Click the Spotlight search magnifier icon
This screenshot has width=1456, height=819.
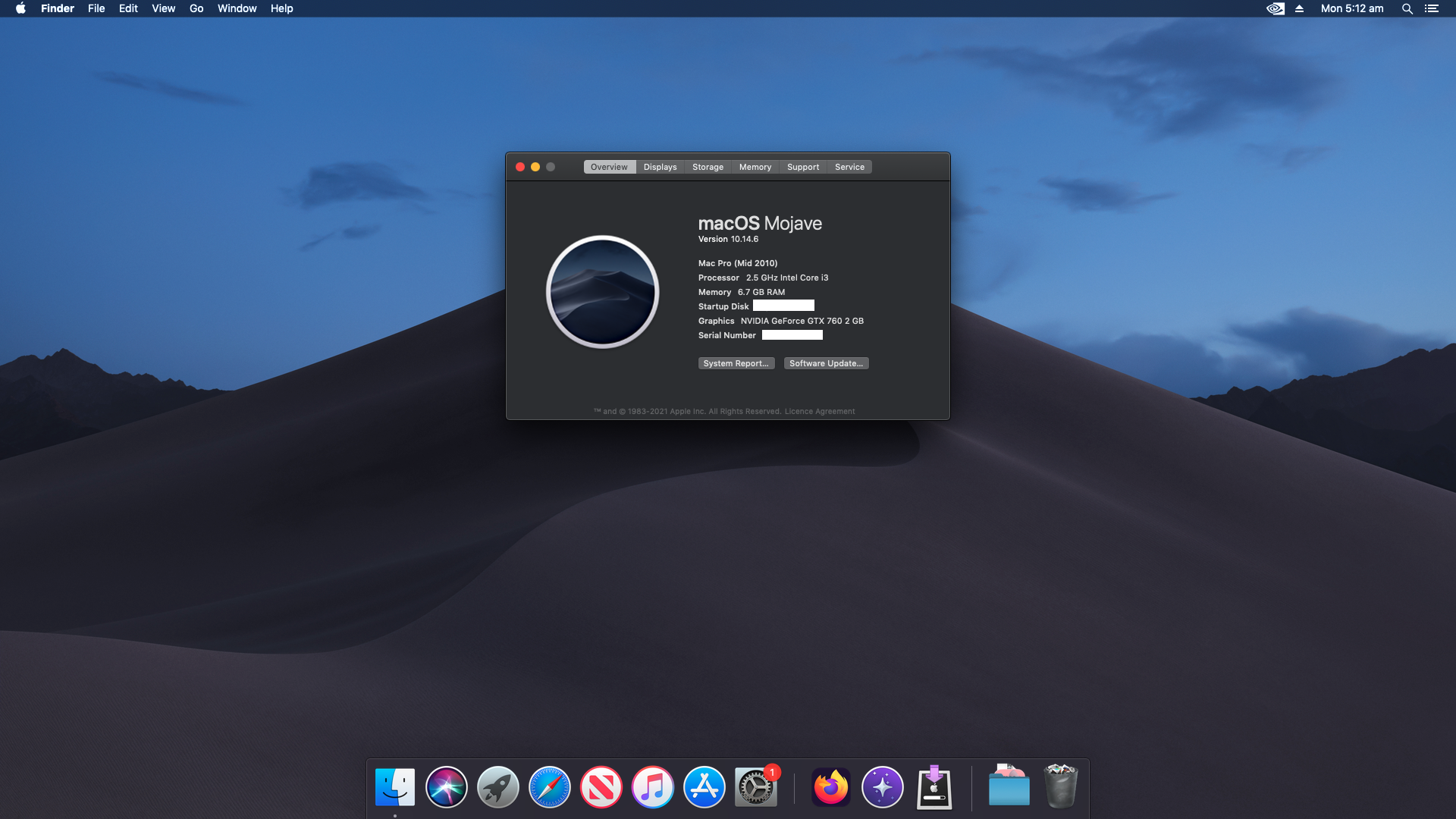(x=1407, y=8)
